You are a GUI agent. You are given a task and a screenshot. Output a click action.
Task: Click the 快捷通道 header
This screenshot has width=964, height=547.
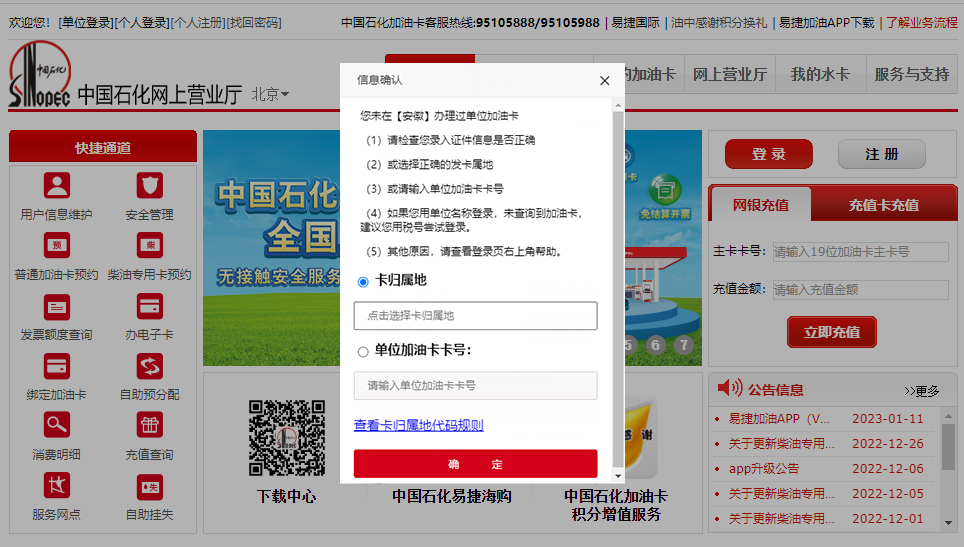point(103,148)
